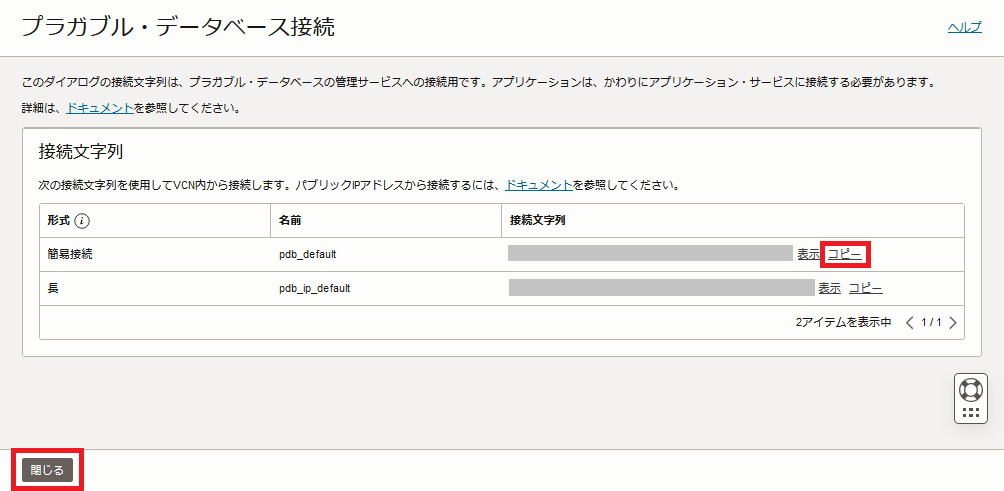This screenshot has width=1004, height=491.
Task: Click the 名前 column header
Action: tap(290, 220)
